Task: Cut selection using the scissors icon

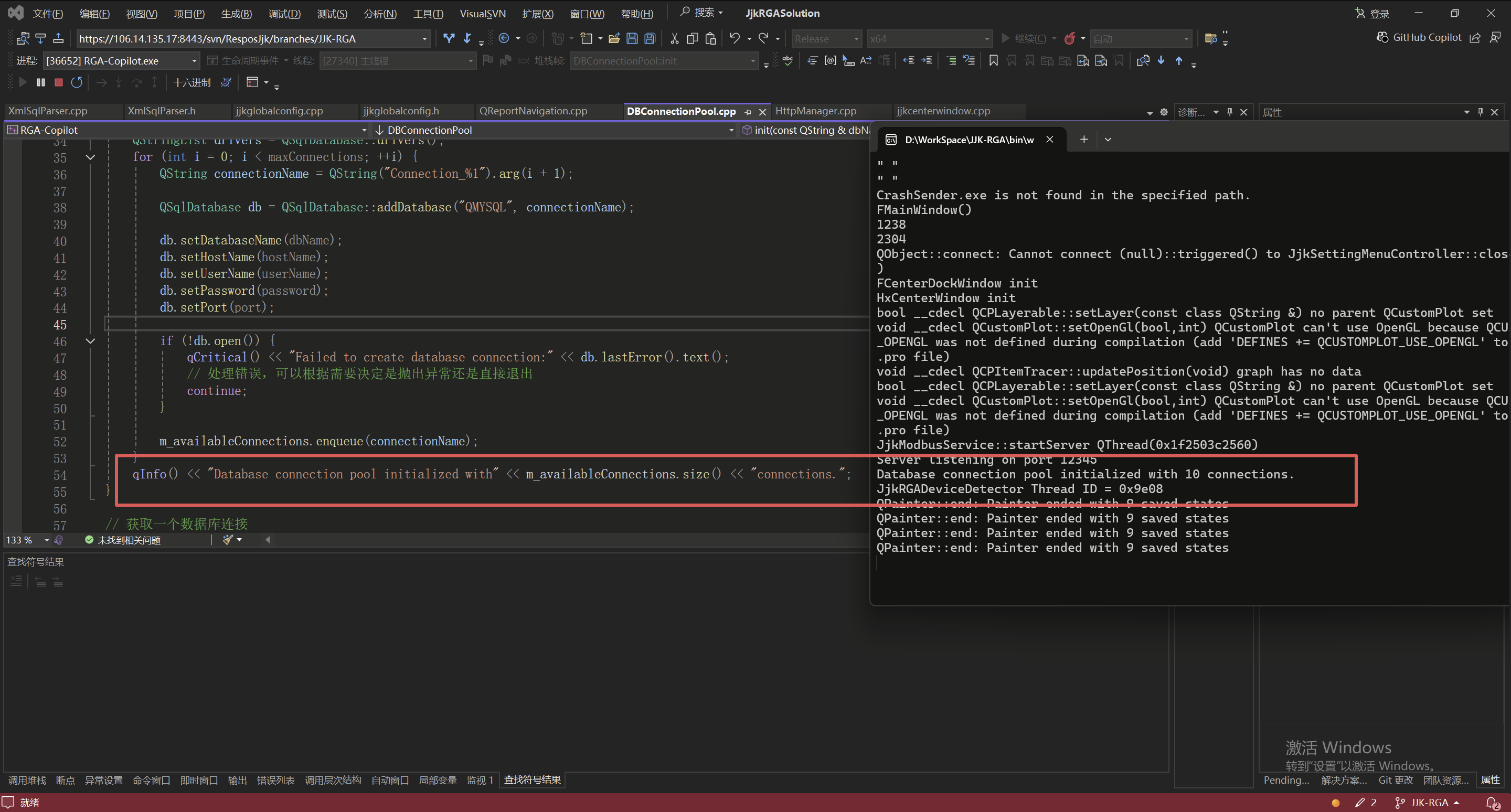Action: (x=674, y=38)
